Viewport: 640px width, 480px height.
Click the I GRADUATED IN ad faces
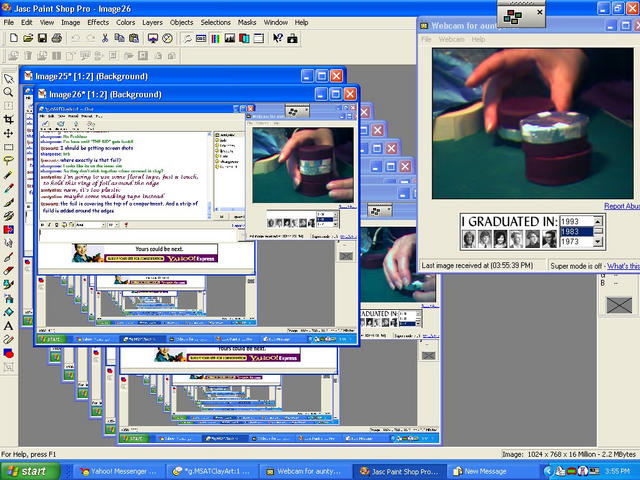click(x=509, y=238)
